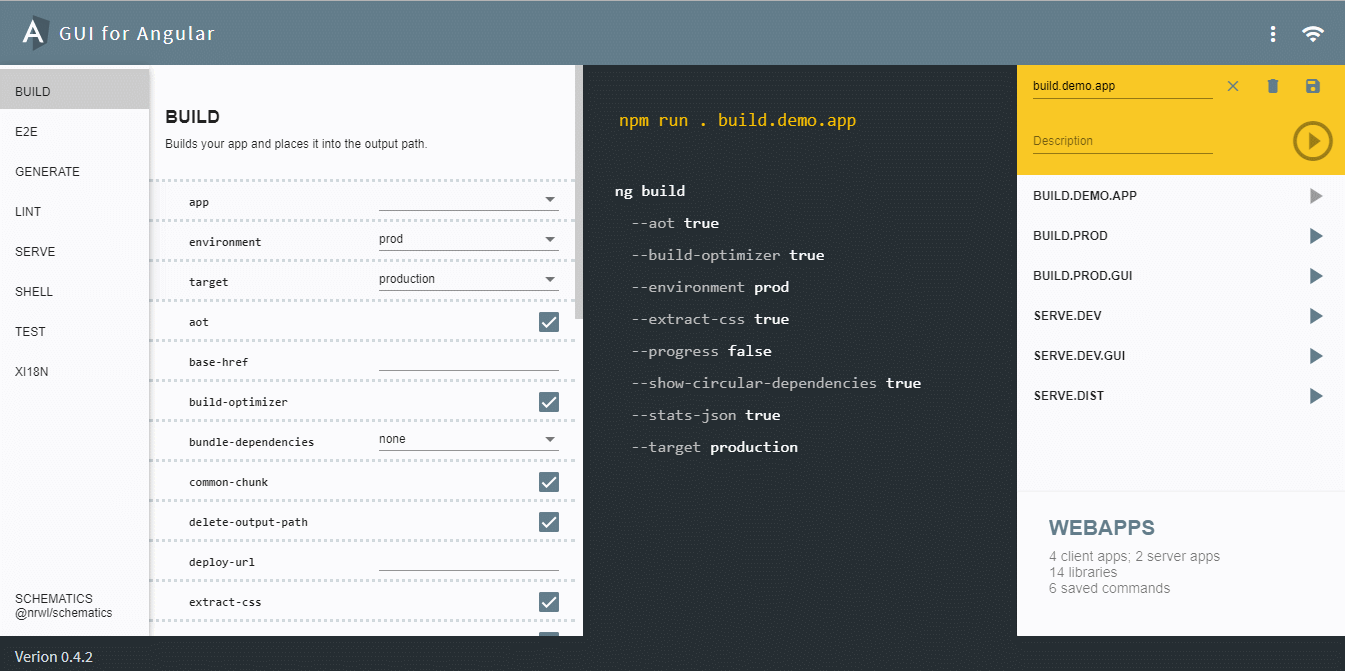Click the WEBAPPS heading
The width and height of the screenshot is (1345, 671).
[1102, 528]
